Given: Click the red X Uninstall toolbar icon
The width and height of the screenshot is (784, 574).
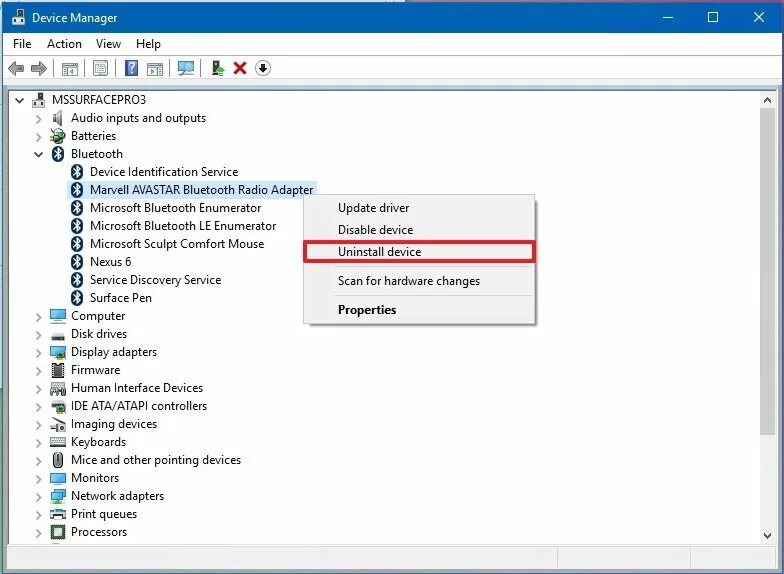Looking at the screenshot, I should tap(240, 68).
